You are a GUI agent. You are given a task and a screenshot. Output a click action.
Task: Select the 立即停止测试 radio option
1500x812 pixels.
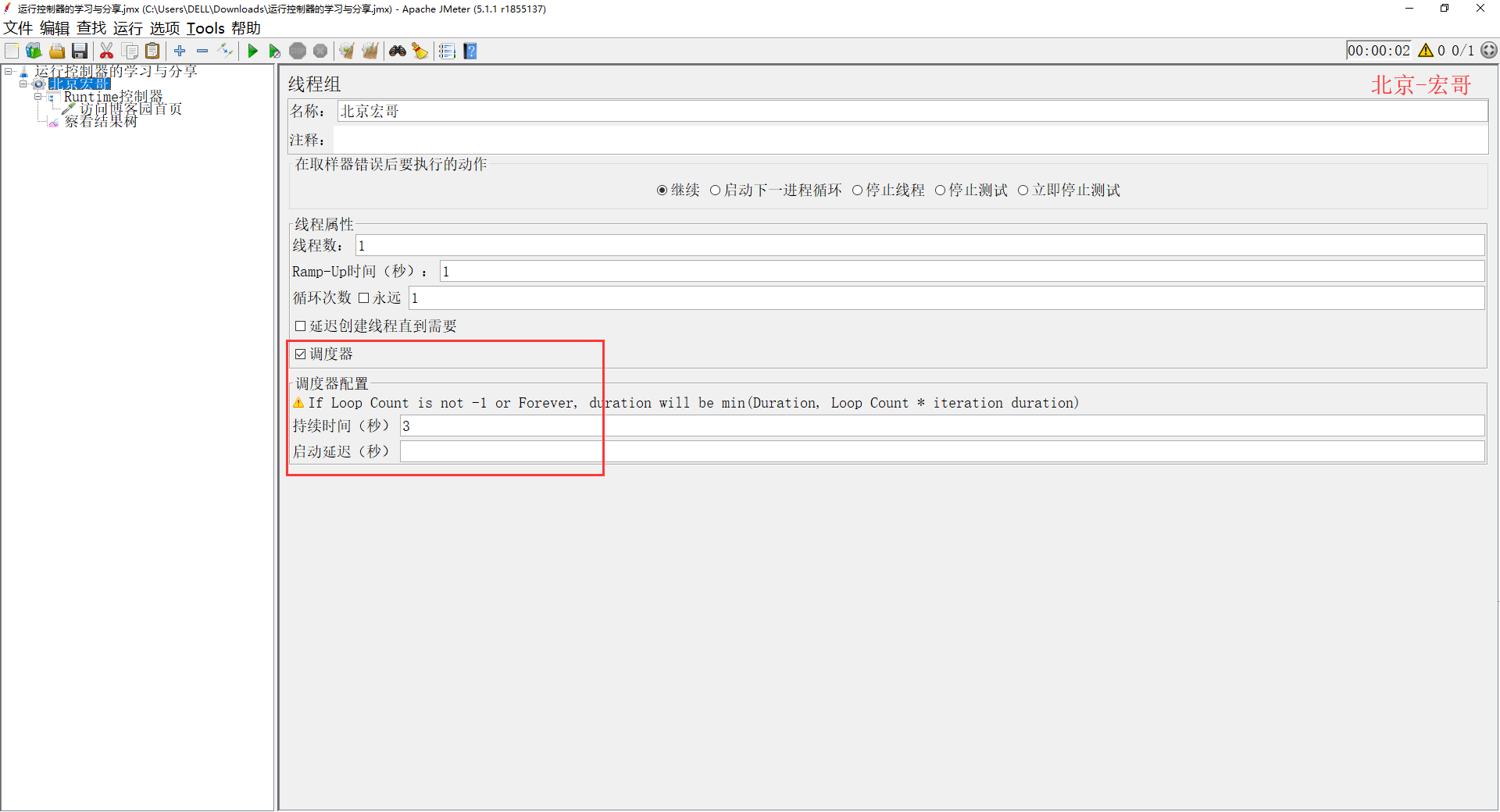[x=1023, y=191]
